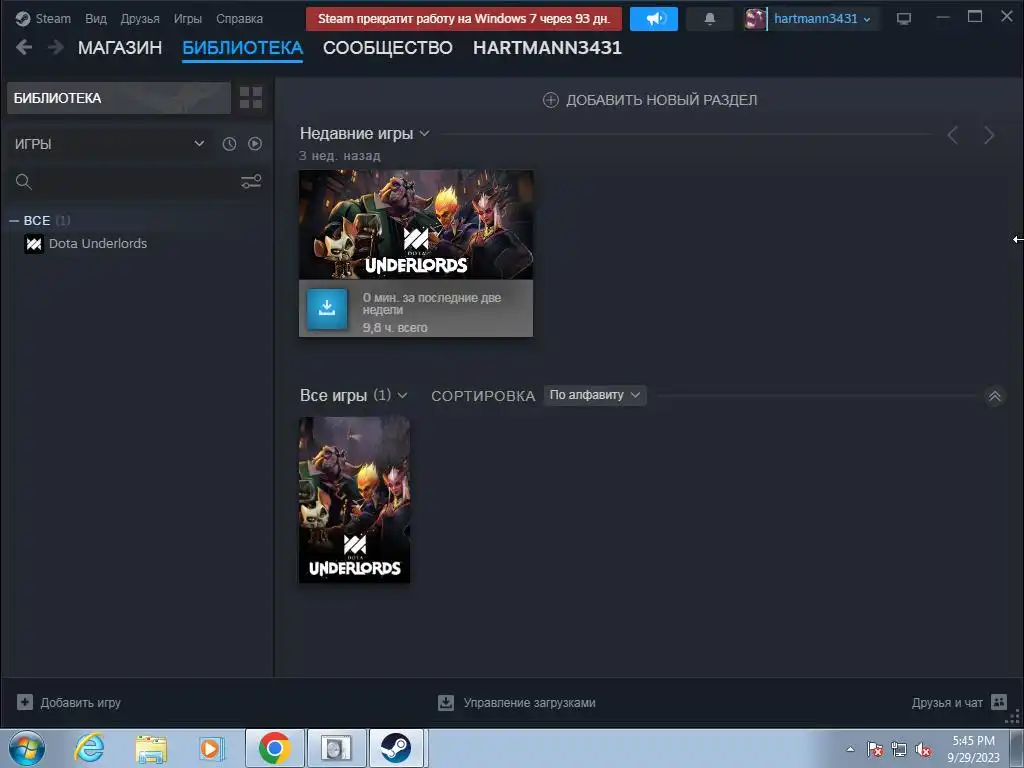Click the blue download button for Underlords

[x=327, y=308]
